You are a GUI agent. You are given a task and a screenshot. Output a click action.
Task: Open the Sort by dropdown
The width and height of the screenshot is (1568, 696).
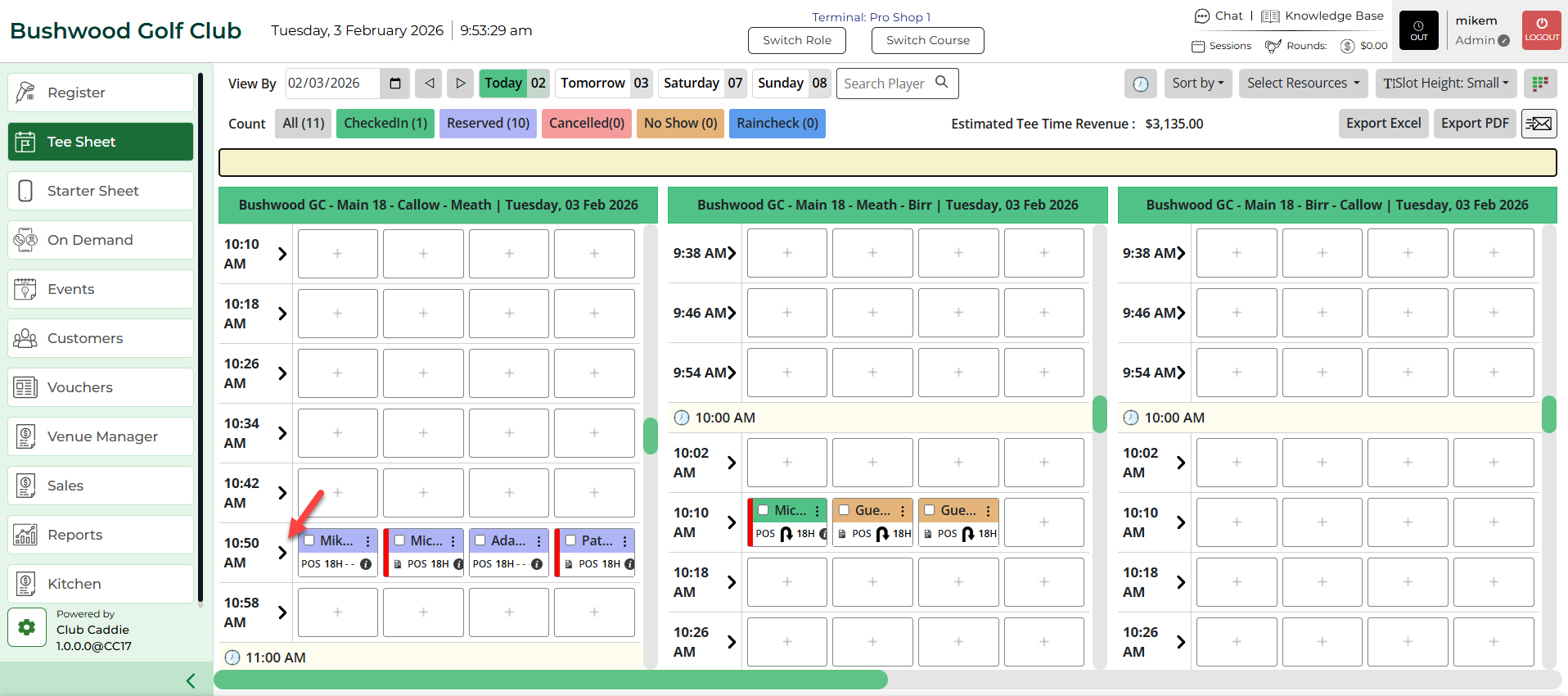pyautogui.click(x=1198, y=84)
